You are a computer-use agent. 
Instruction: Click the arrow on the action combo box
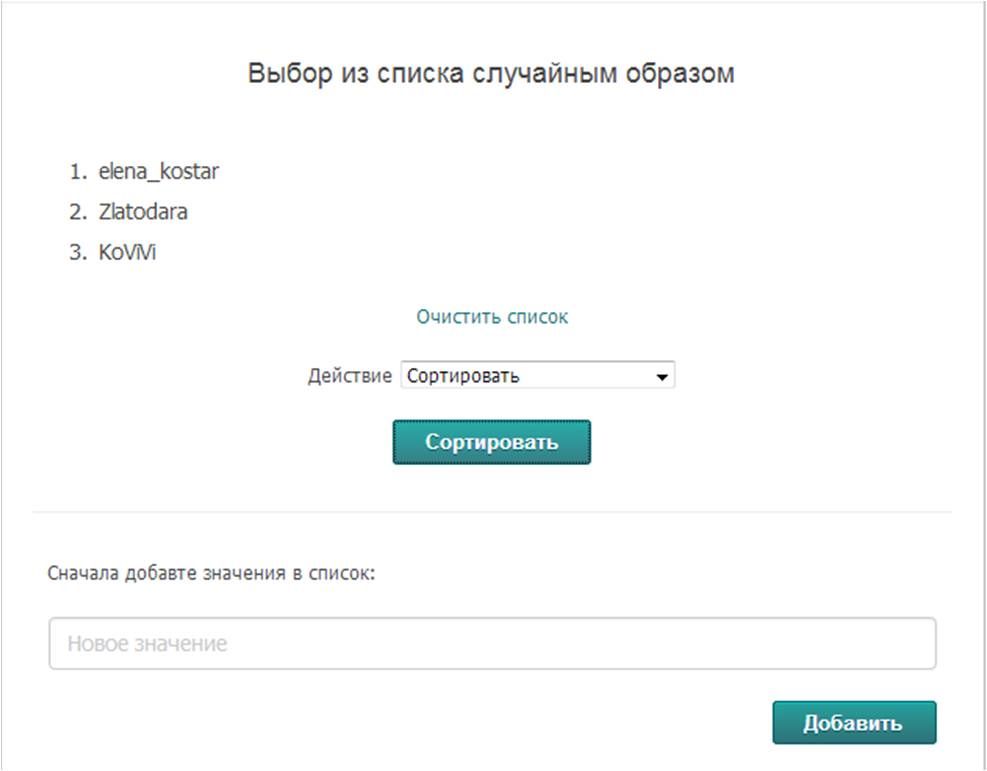pyautogui.click(x=660, y=377)
